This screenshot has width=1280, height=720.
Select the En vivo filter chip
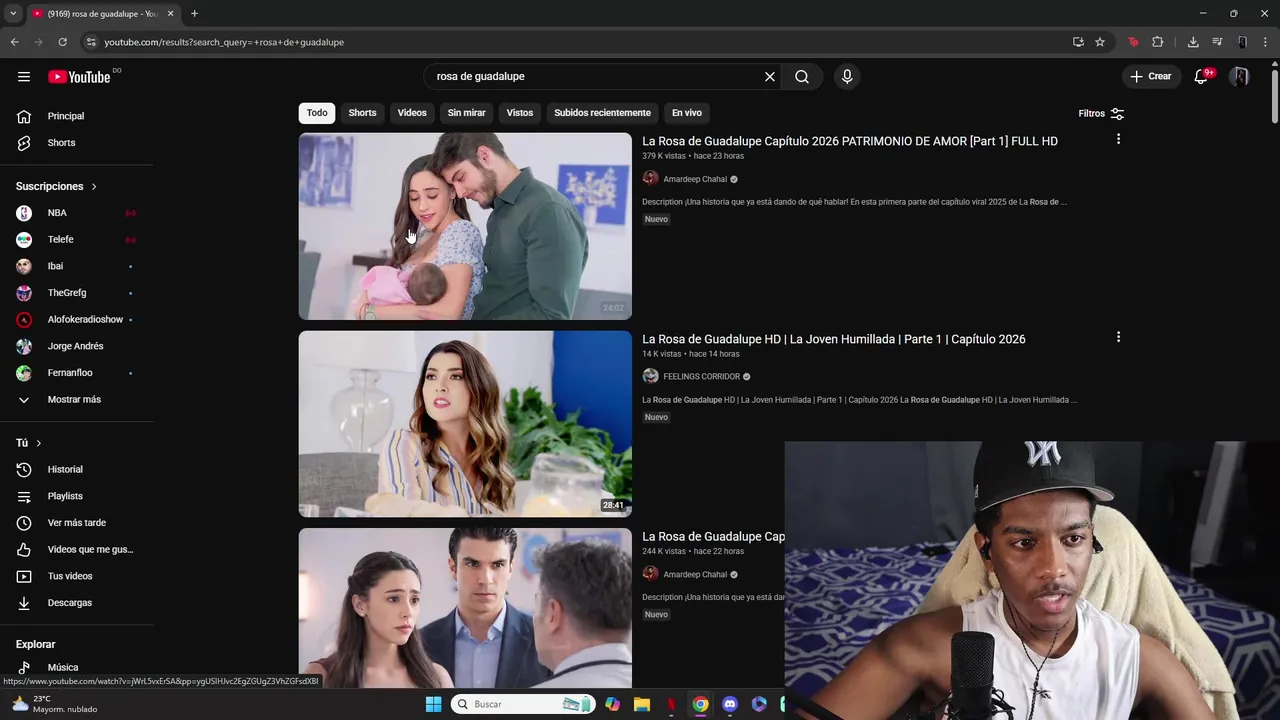(x=687, y=113)
